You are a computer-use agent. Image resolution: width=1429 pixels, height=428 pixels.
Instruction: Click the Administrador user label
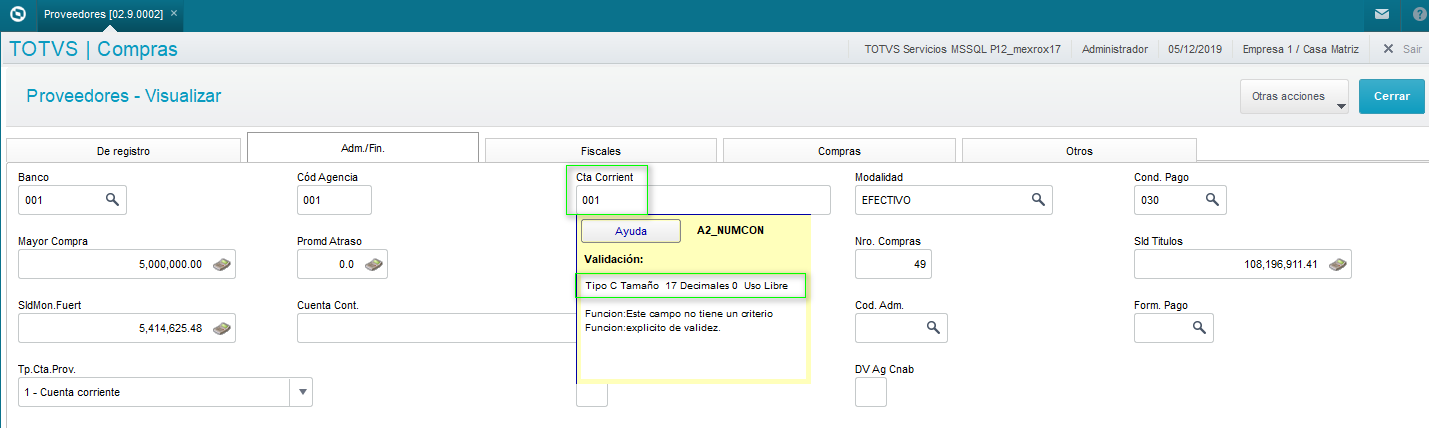click(1115, 48)
